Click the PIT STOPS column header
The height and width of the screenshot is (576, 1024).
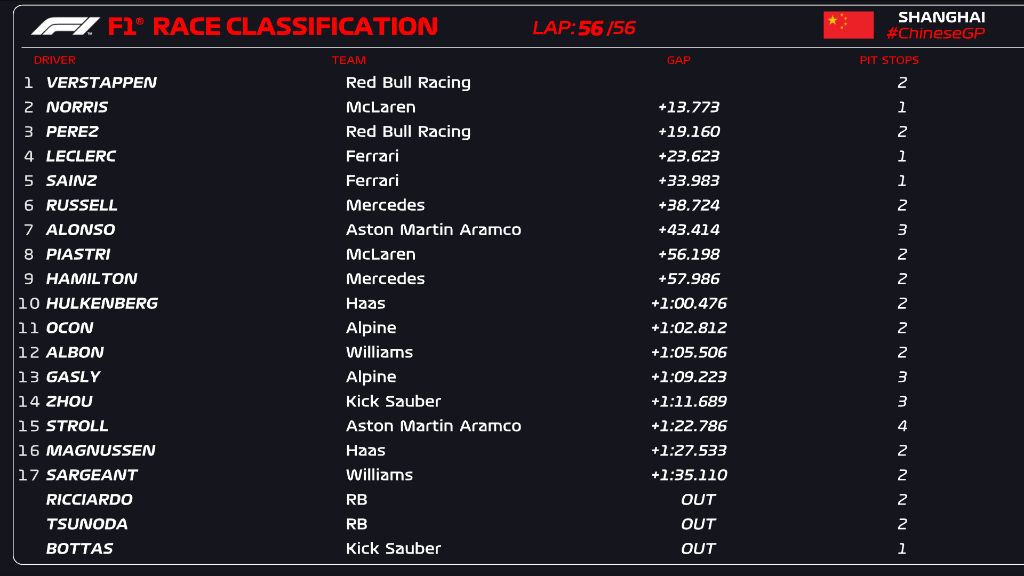coord(889,60)
